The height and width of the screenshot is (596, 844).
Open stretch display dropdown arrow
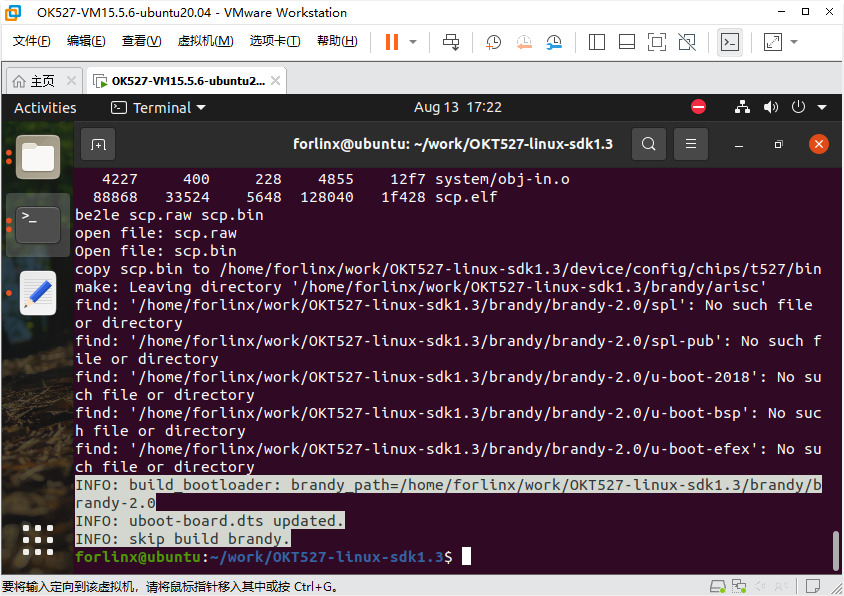794,42
